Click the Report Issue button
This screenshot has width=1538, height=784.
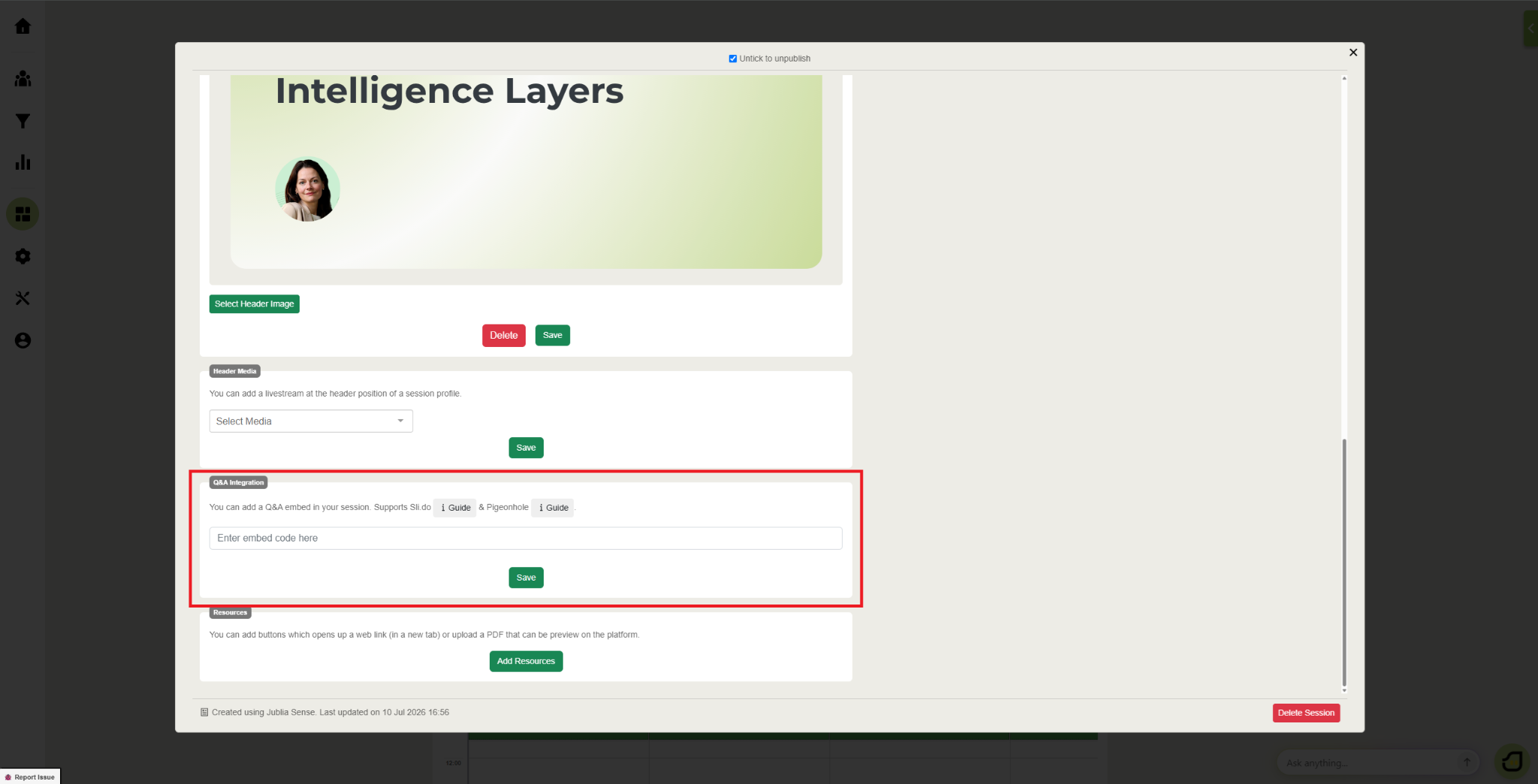[x=30, y=777]
